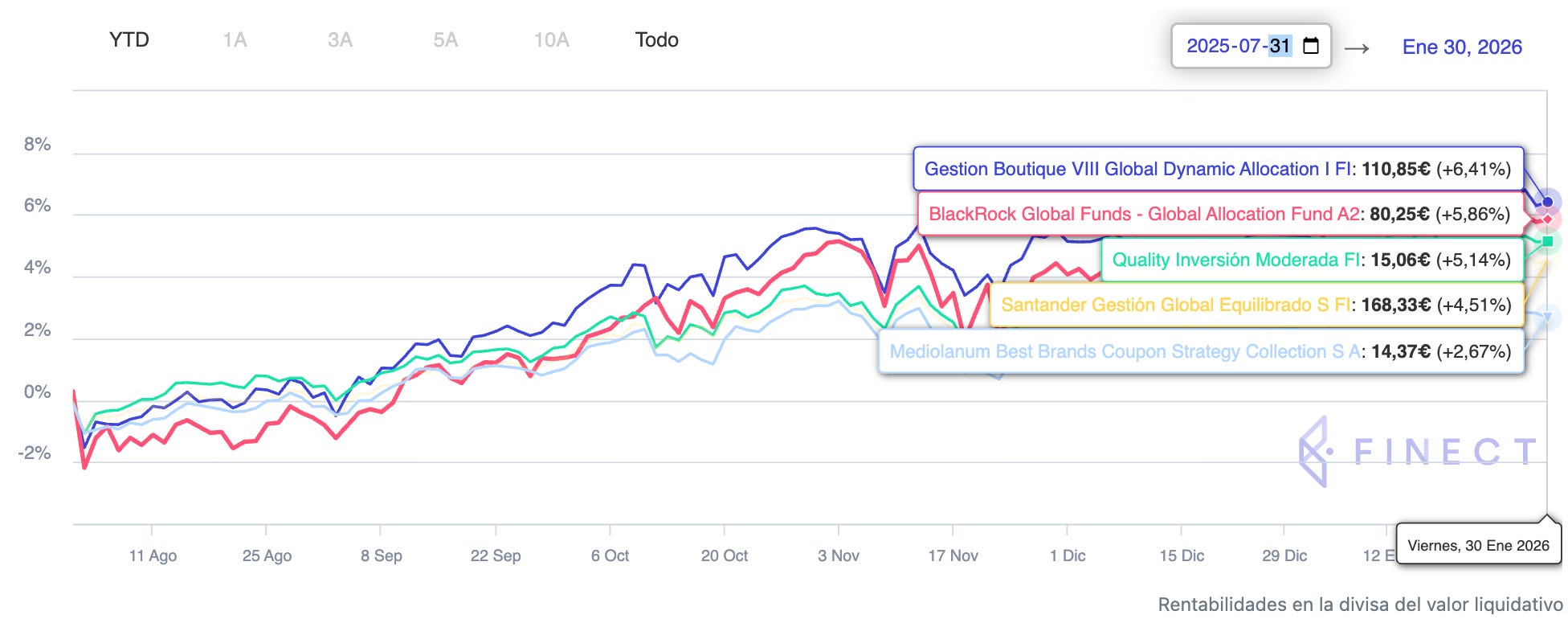Select the 5A time range
Screen dimensions: 1568x619
445,40
